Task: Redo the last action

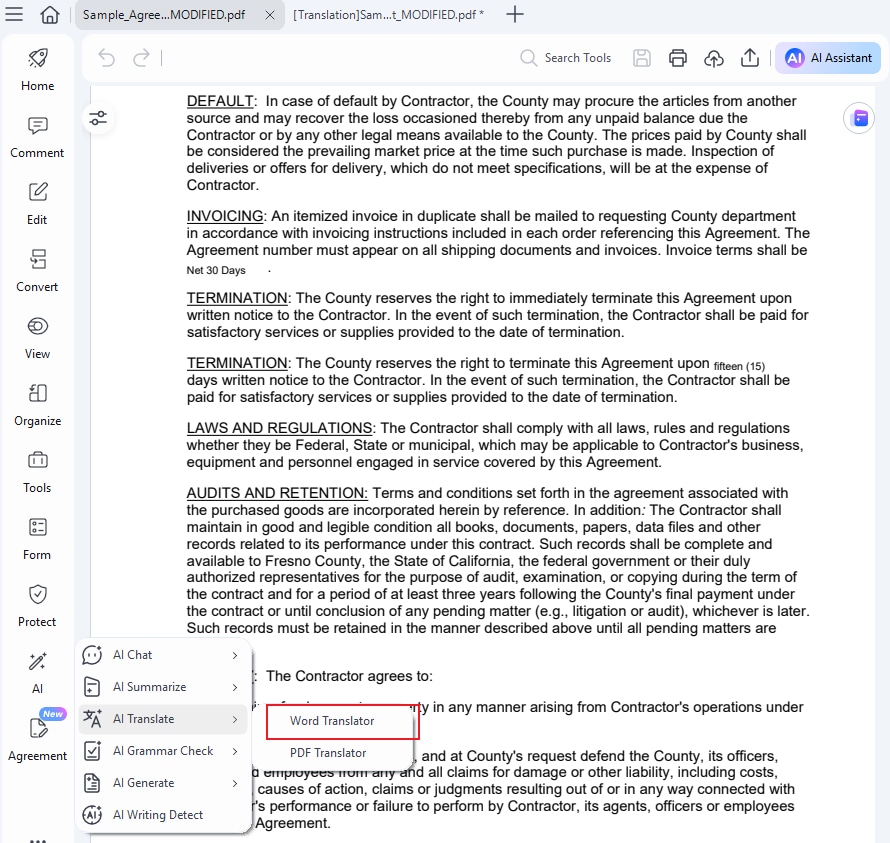Action: tap(141, 57)
